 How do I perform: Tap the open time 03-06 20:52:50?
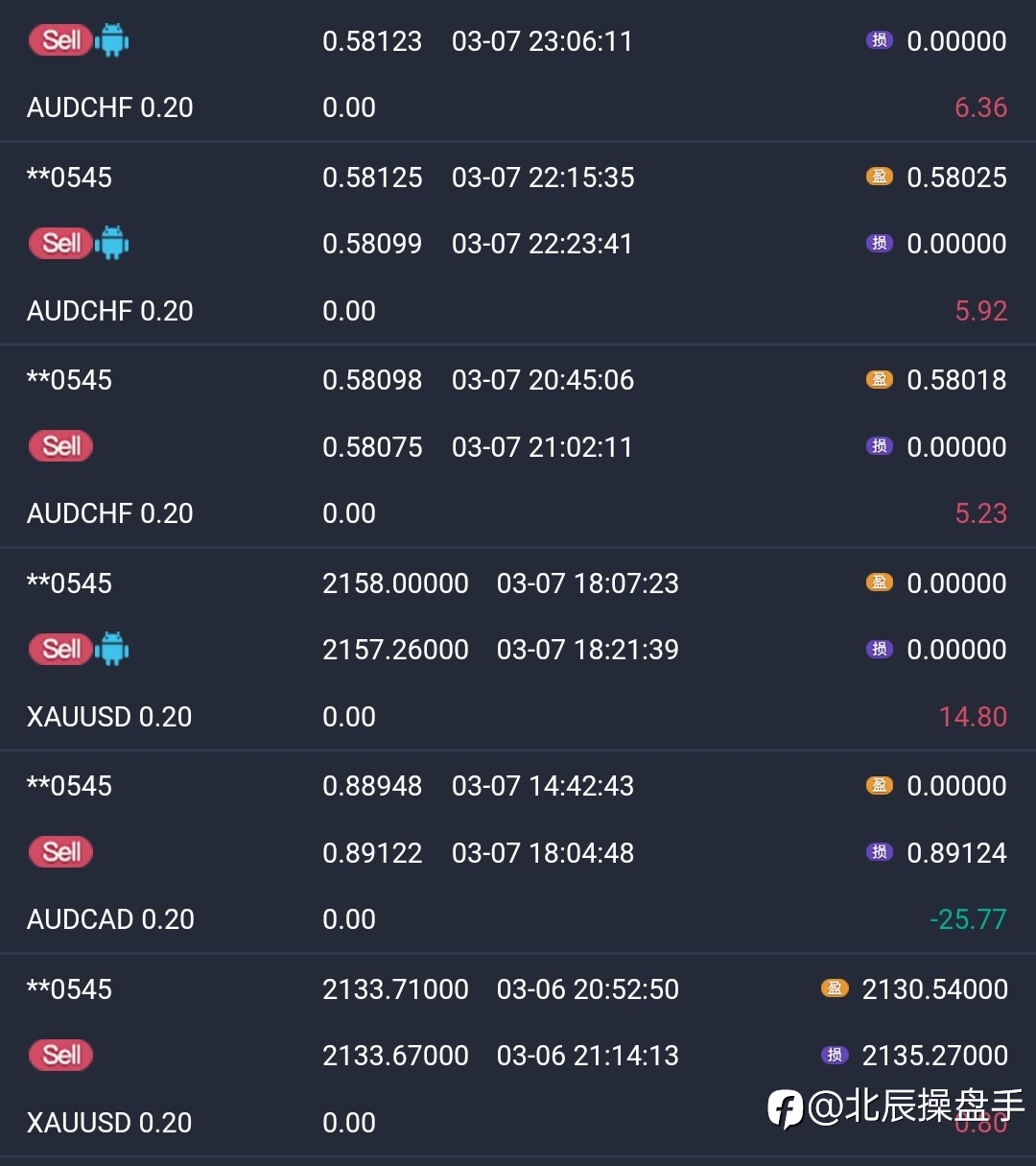(x=587, y=989)
